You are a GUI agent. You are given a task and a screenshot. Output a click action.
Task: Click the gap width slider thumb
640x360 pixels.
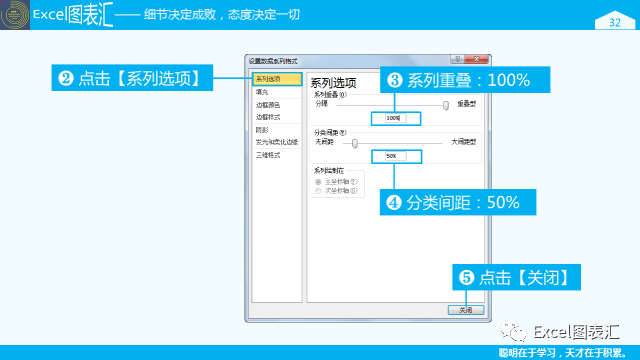click(x=355, y=144)
